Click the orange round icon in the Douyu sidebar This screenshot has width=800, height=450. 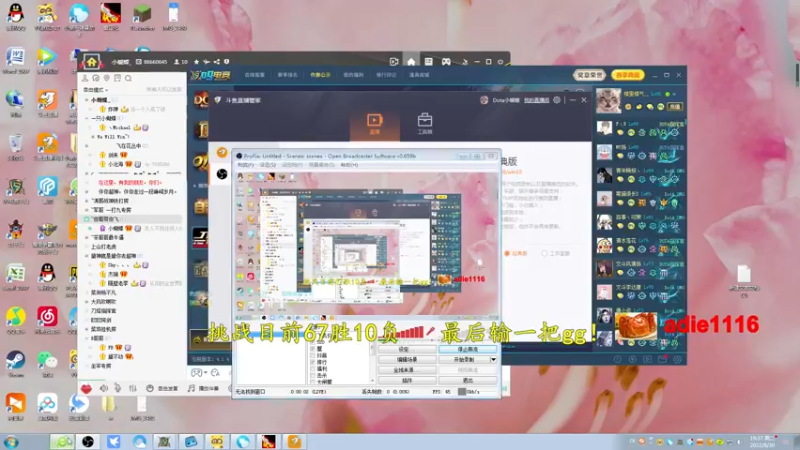(x=222, y=152)
